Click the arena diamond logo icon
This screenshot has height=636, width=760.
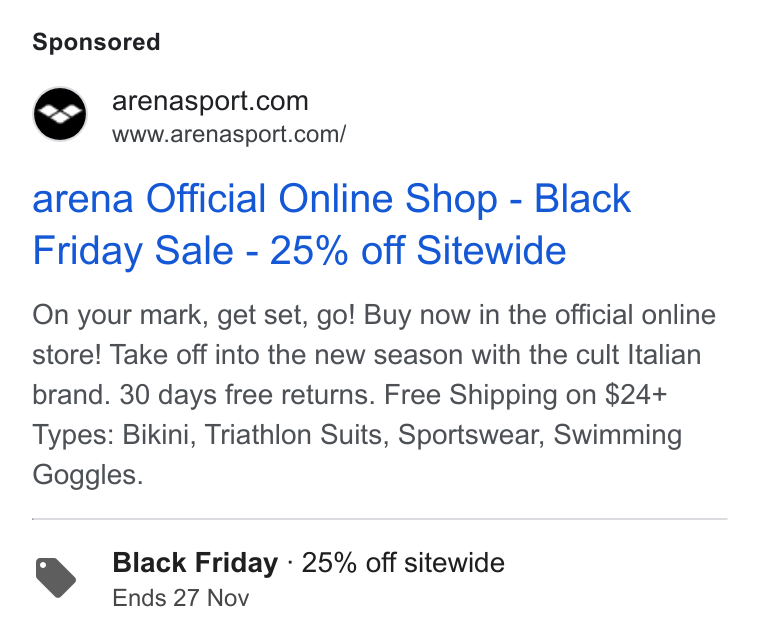point(60,114)
